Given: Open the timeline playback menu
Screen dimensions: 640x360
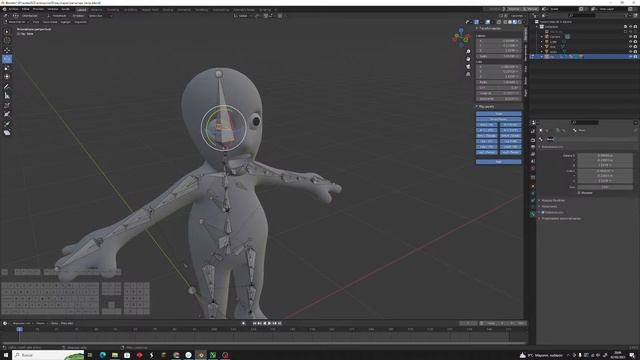Looking at the screenshot, I should 21,323.
